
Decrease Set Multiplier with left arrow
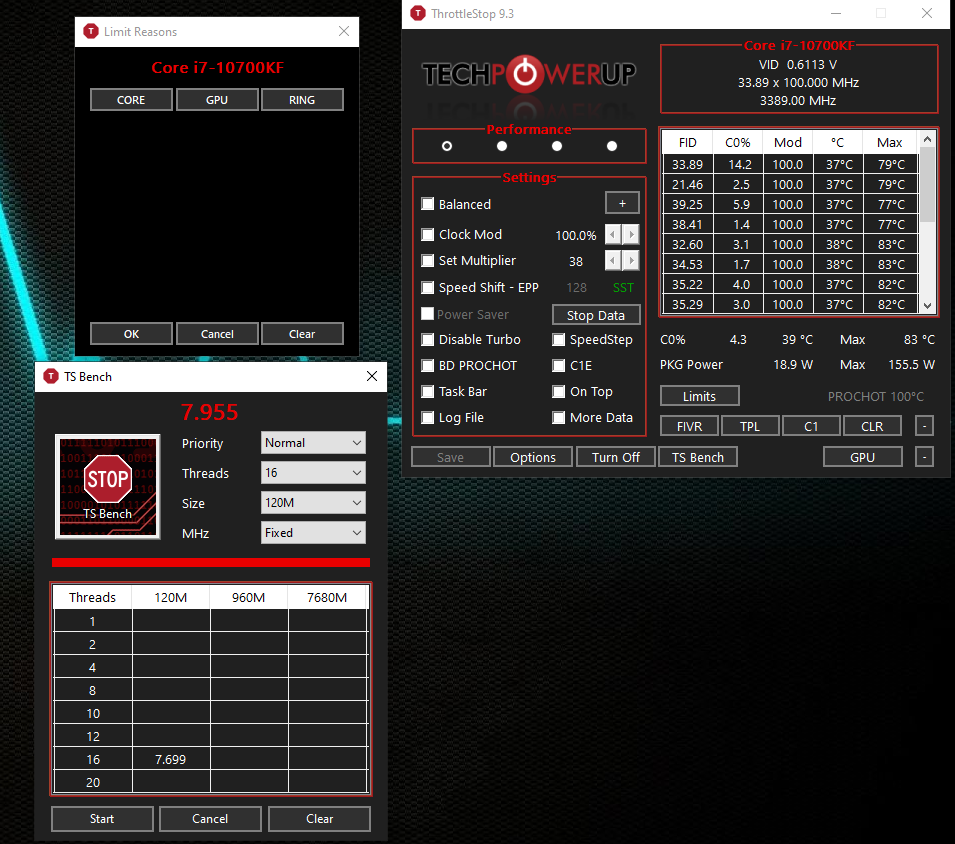pyautogui.click(x=613, y=261)
